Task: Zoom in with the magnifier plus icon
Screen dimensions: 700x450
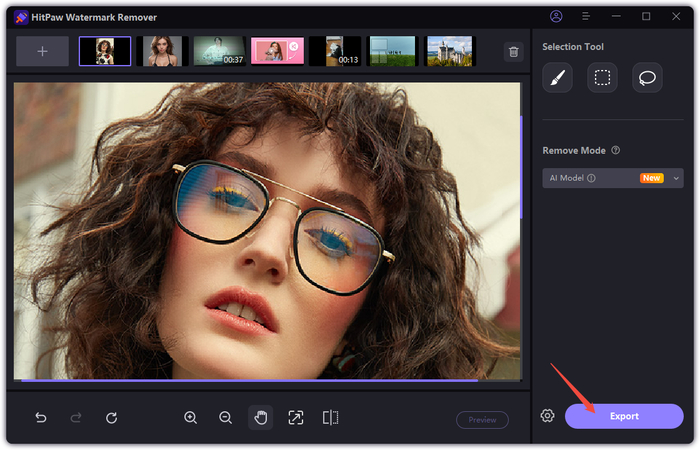Action: 190,418
